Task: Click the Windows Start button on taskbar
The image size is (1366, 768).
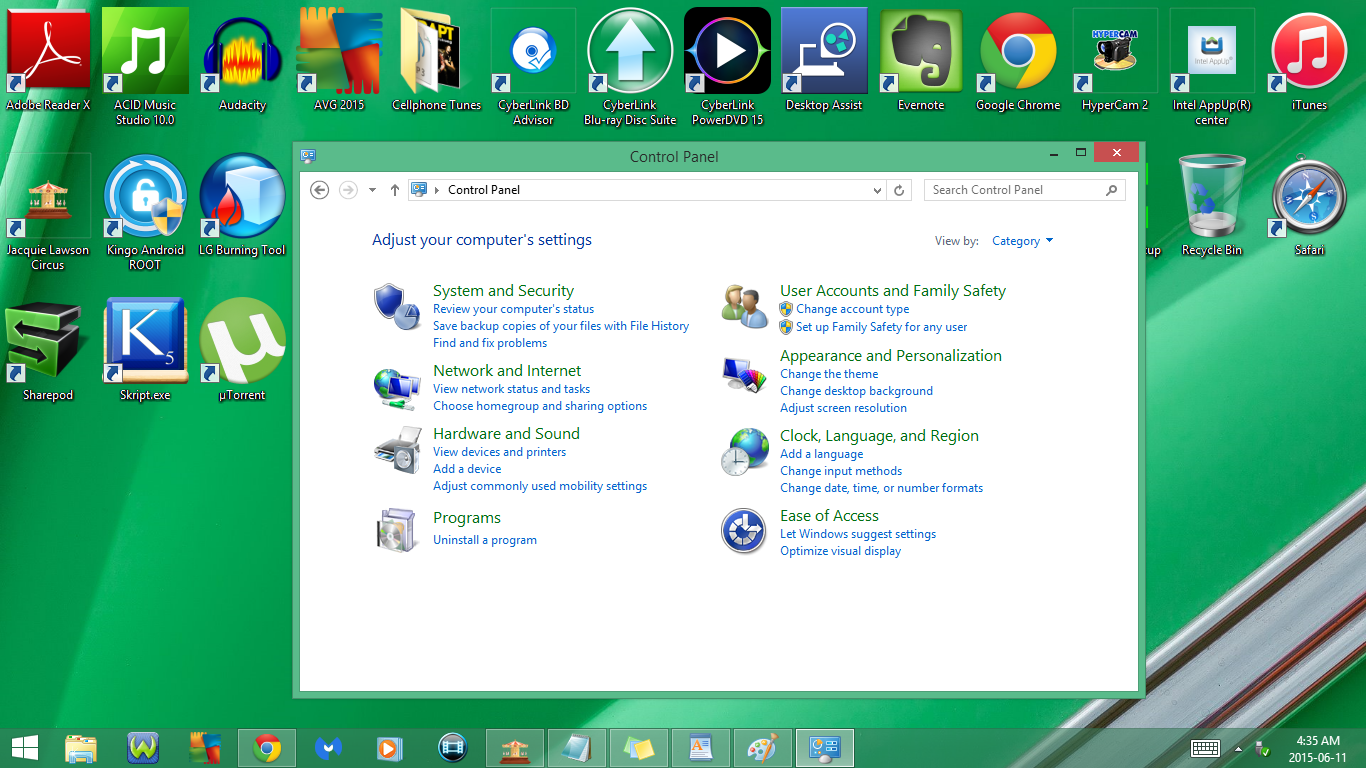Action: [24, 748]
